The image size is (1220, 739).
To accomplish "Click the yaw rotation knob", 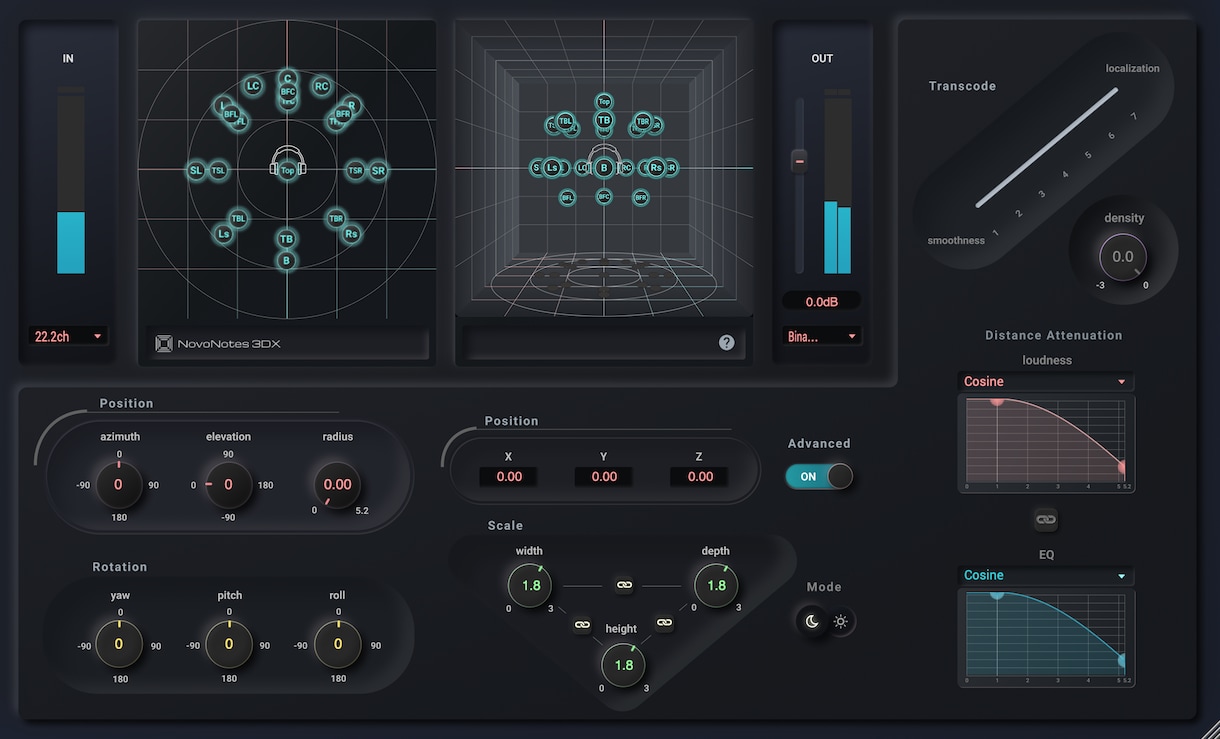I will [119, 644].
